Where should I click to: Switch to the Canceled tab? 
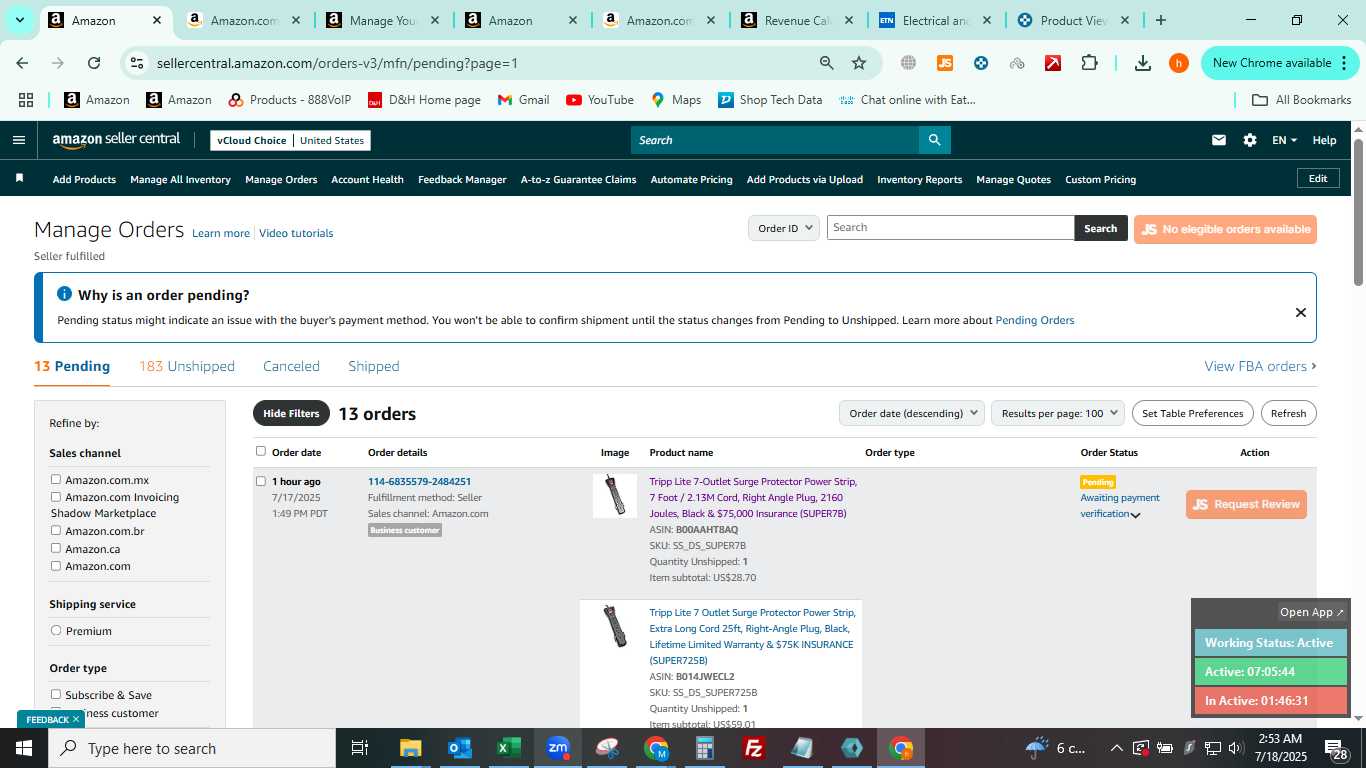pos(291,366)
